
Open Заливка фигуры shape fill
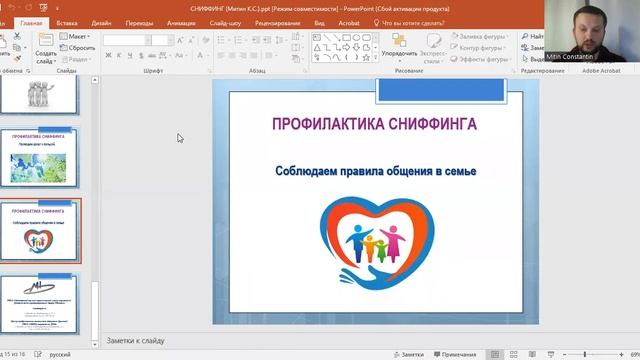click(480, 36)
